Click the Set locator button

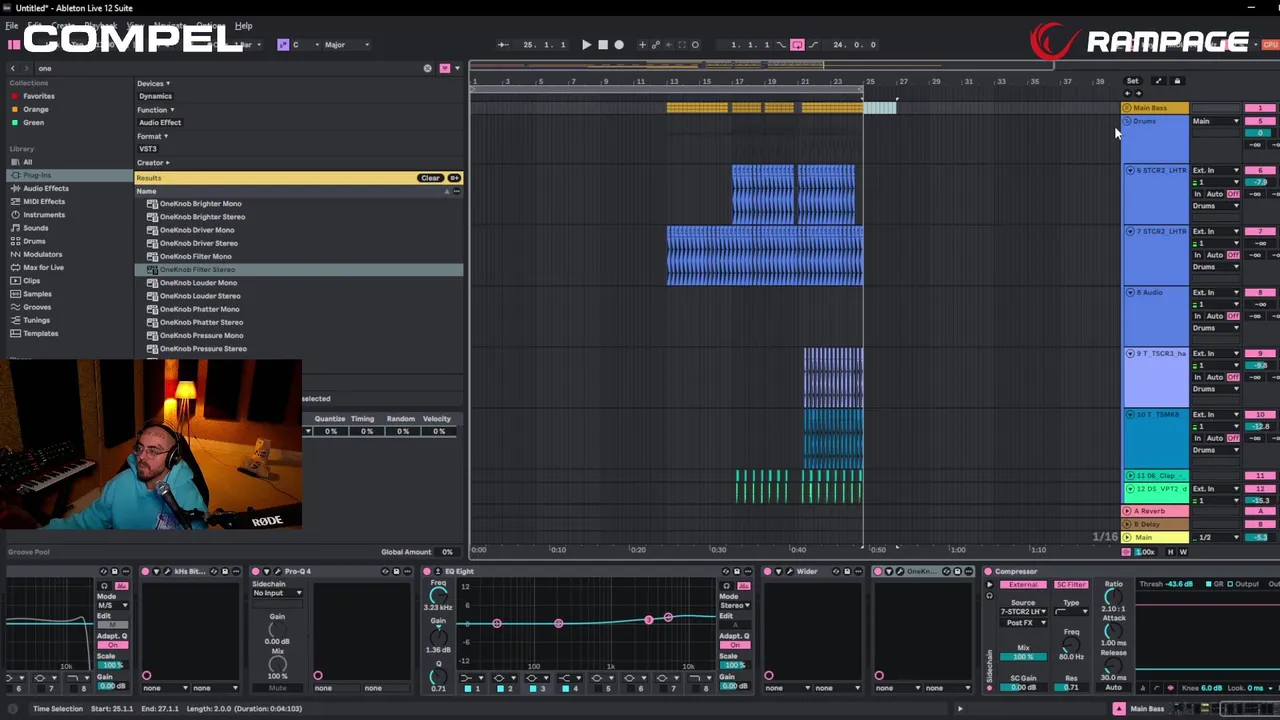[x=1132, y=81]
